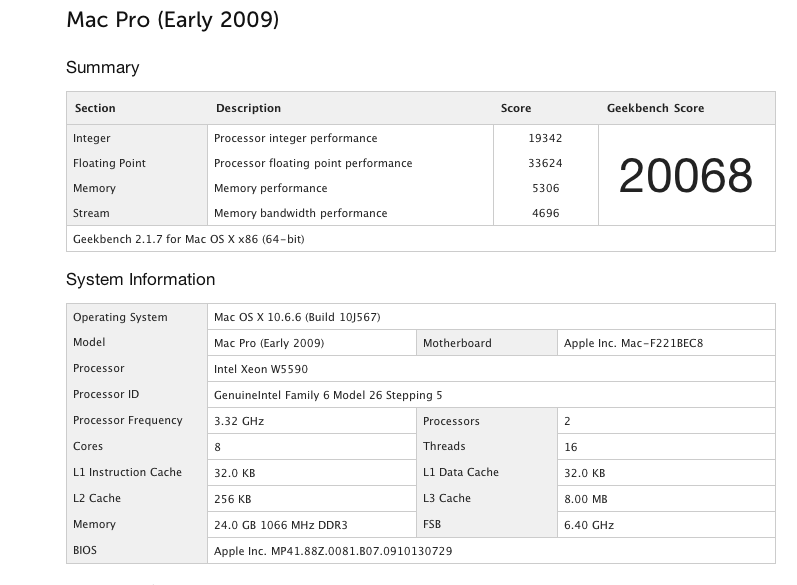Select the integer score 19342
The width and height of the screenshot is (797, 585).
pos(545,138)
